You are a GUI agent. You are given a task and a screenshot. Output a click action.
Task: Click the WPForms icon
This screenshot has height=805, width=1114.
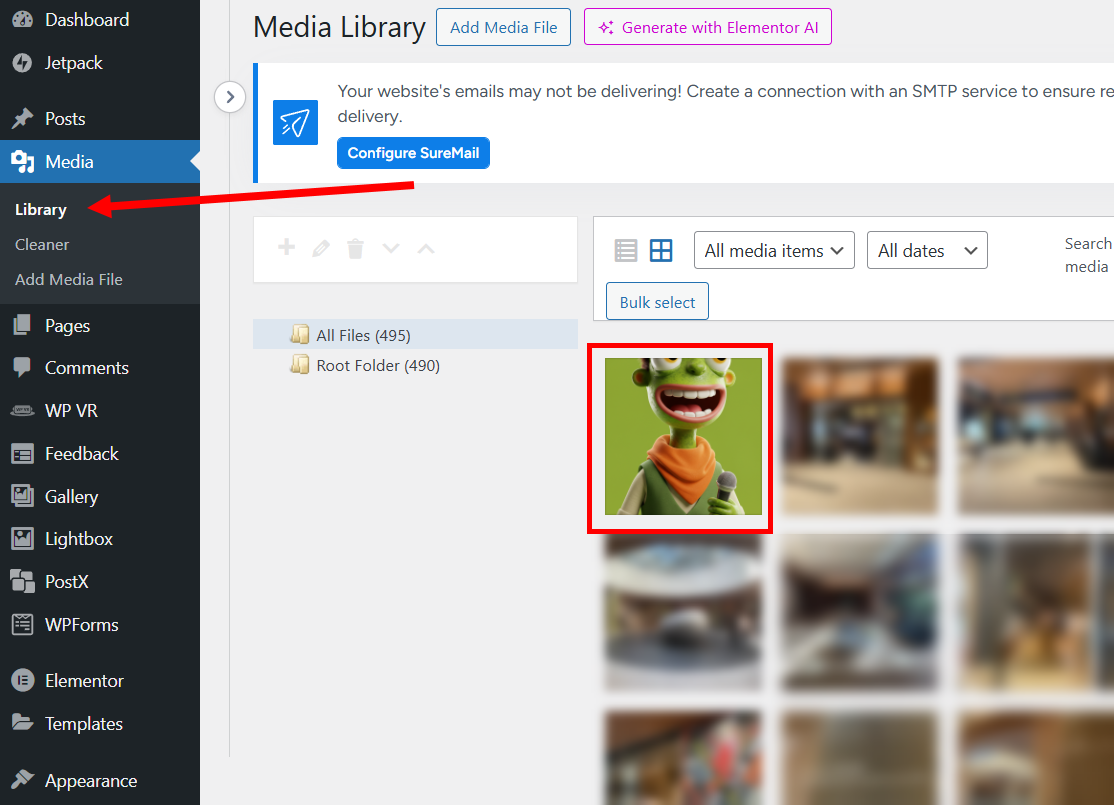pyautogui.click(x=22, y=625)
